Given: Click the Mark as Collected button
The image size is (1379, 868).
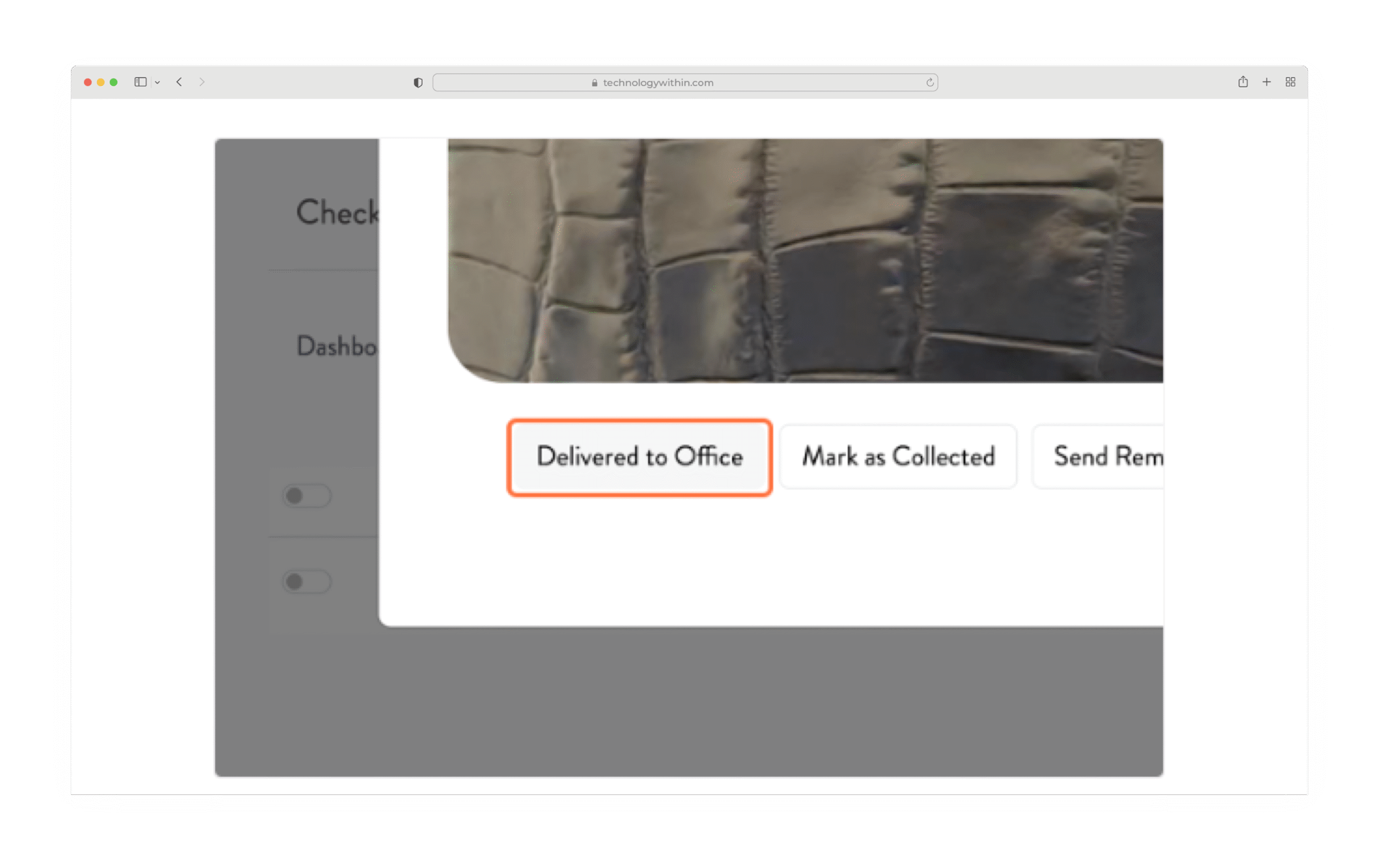Looking at the screenshot, I should [897, 456].
